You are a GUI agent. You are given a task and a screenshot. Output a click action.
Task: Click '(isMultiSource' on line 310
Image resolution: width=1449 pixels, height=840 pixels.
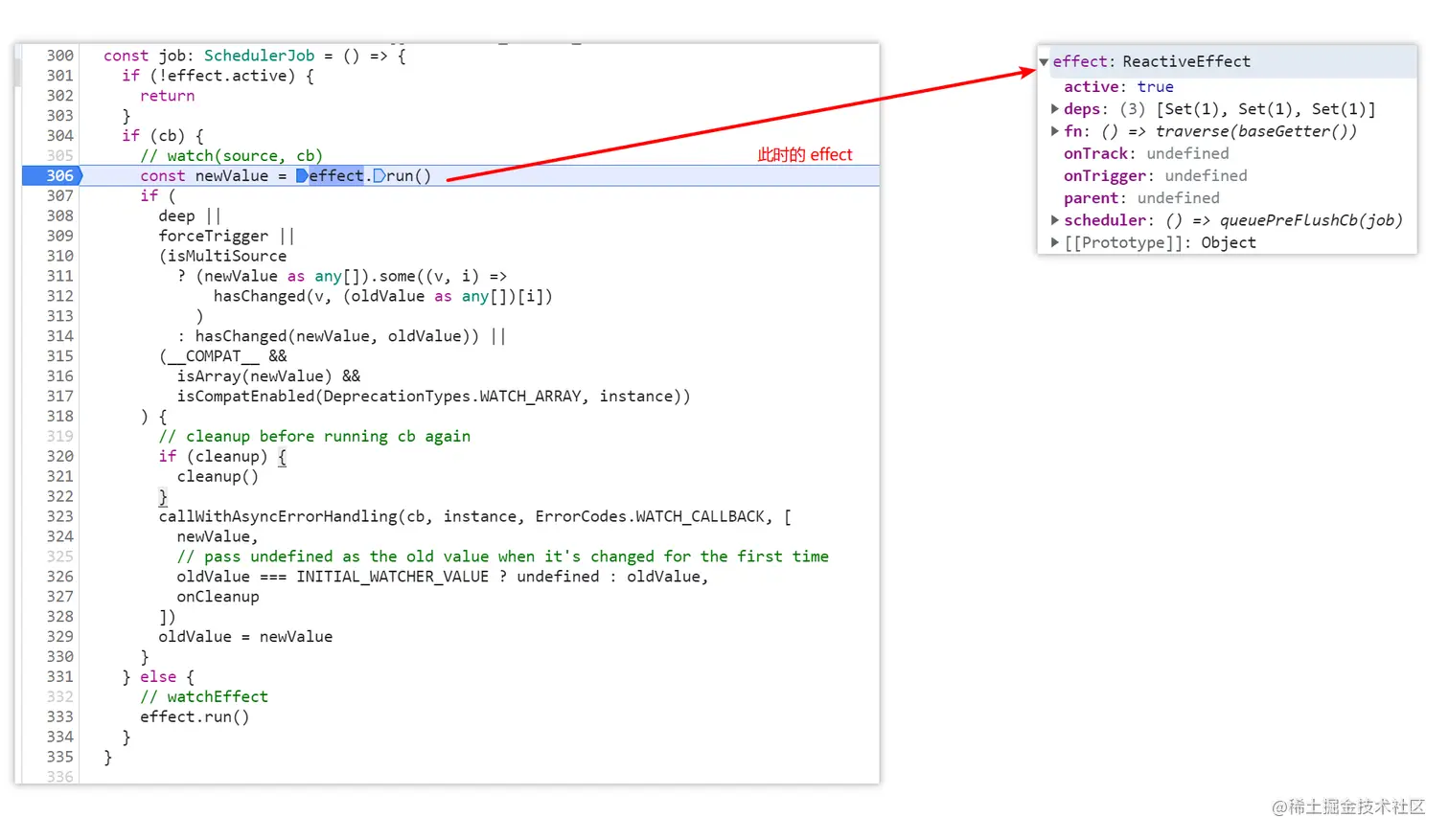(222, 256)
